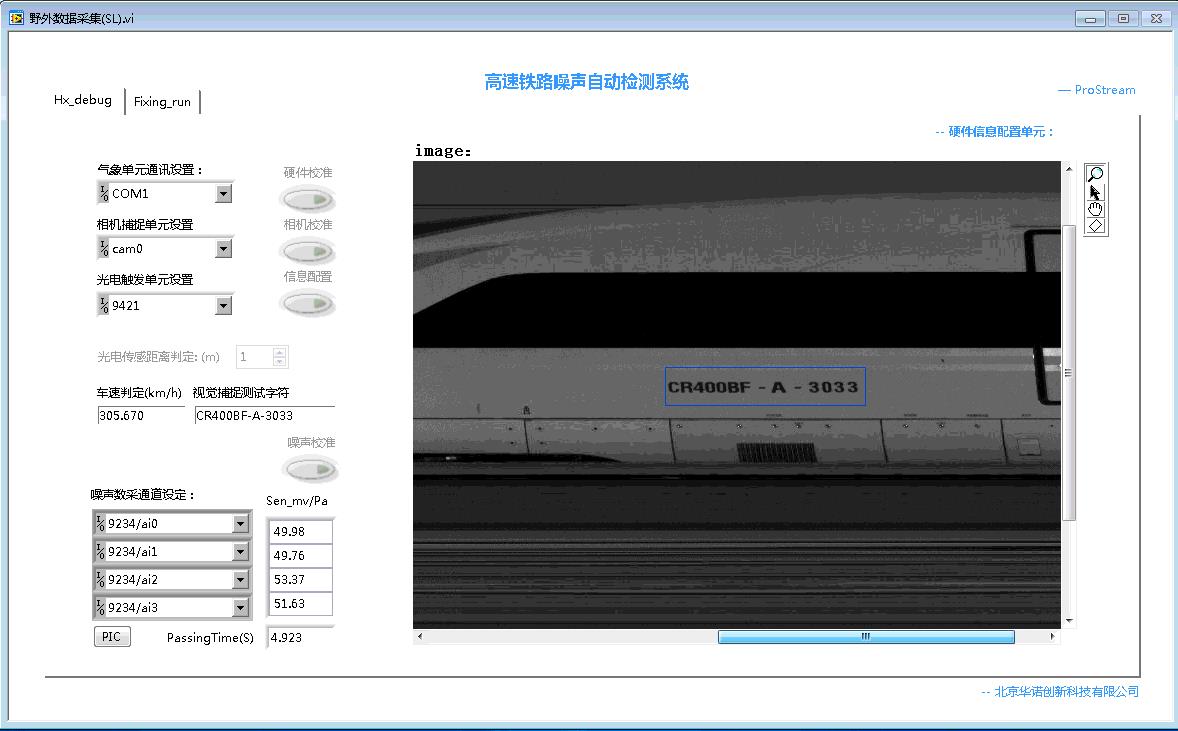Click the sensitivity field showing 49.98
1178x731 pixels.
[x=301, y=531]
